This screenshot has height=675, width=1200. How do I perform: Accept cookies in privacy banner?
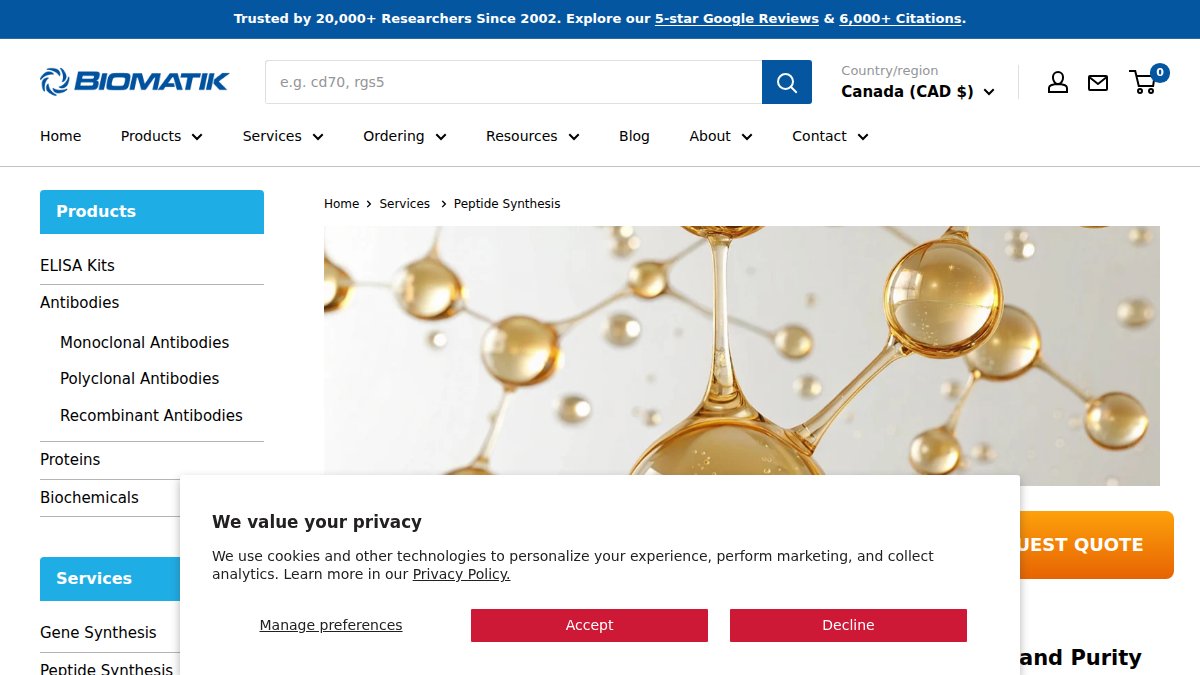[589, 625]
